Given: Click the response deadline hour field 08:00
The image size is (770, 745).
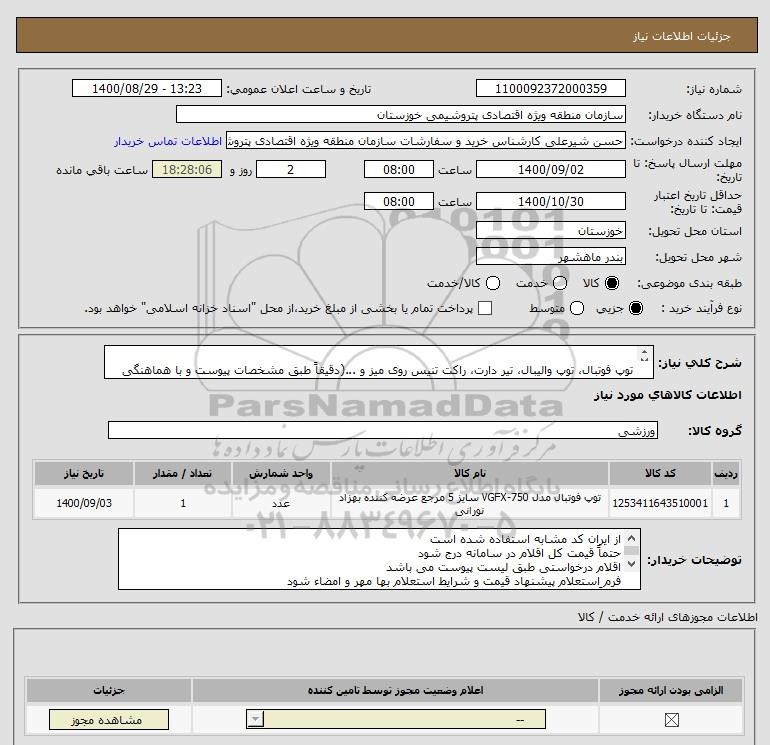Looking at the screenshot, I should pyautogui.click(x=399, y=169).
